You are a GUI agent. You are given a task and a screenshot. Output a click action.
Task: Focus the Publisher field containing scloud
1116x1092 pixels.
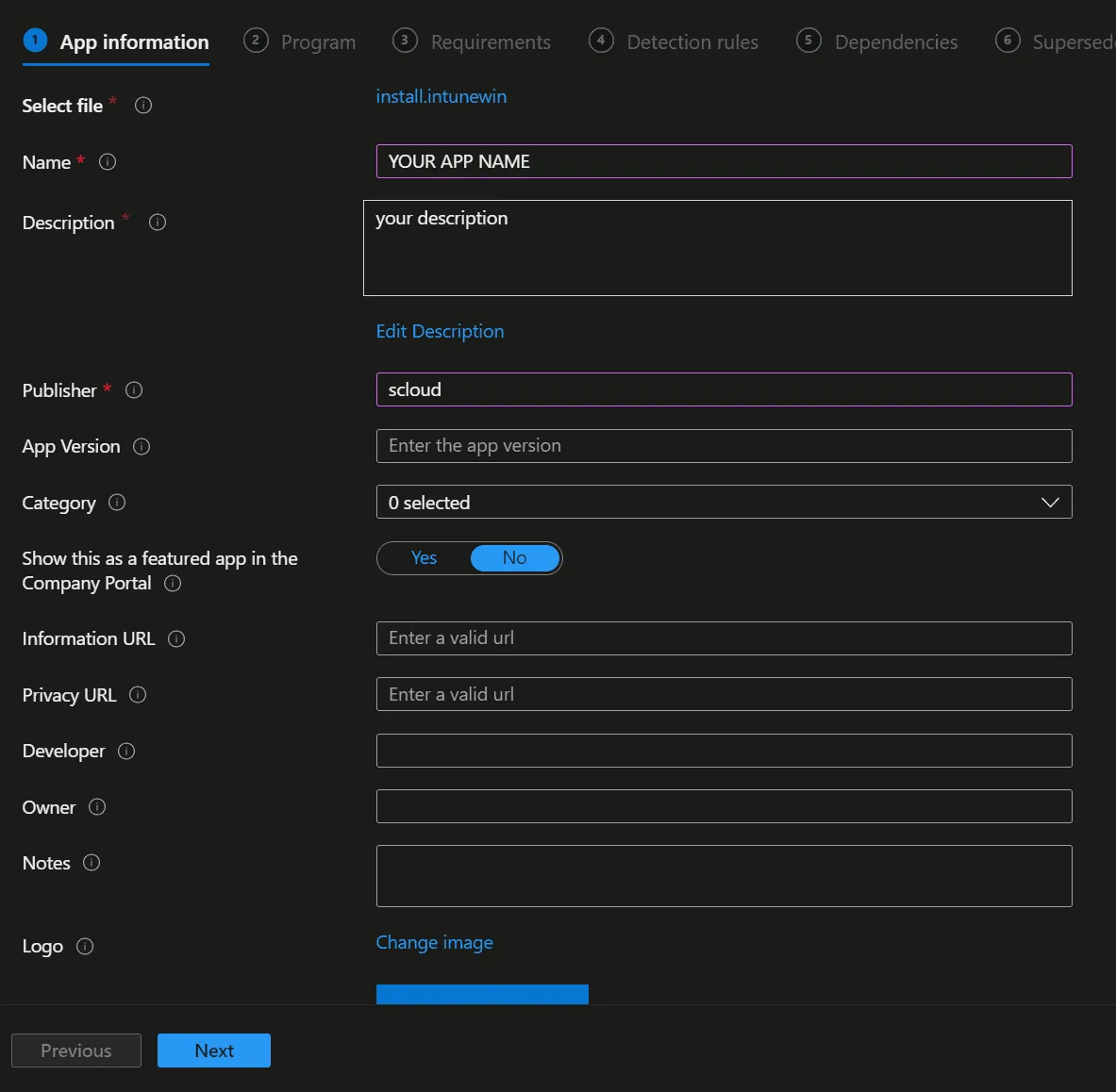(x=724, y=389)
